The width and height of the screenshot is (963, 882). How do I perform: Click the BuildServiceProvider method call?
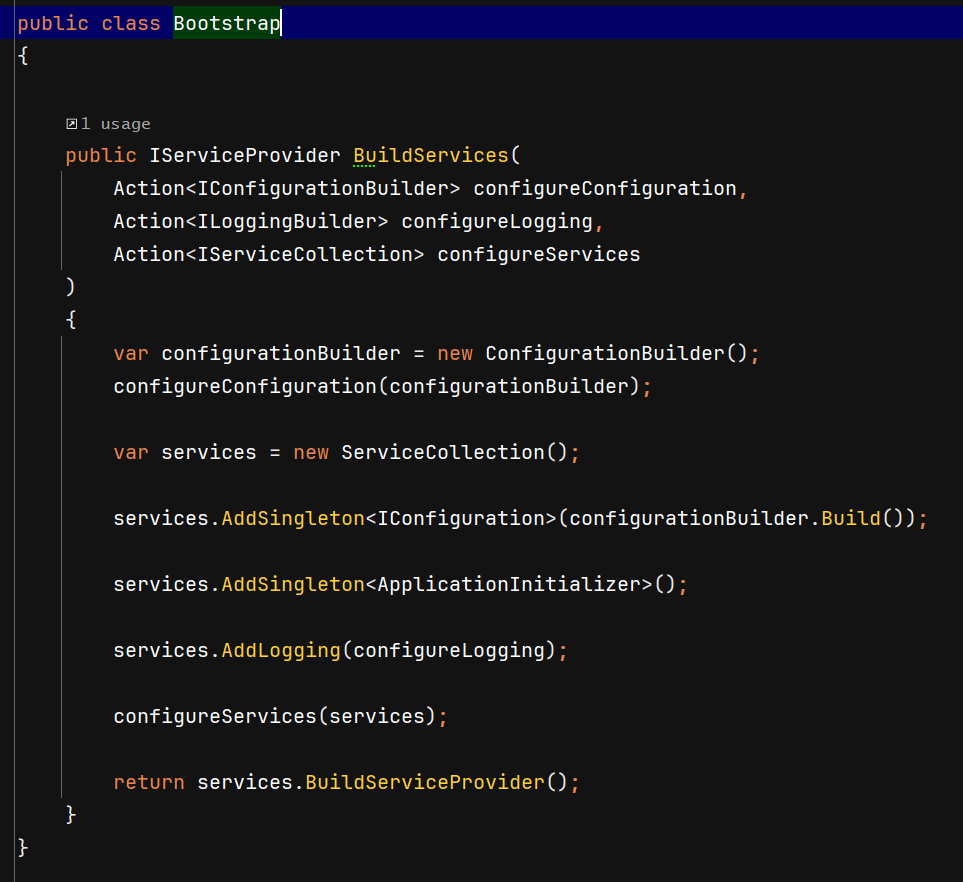pyautogui.click(x=425, y=782)
